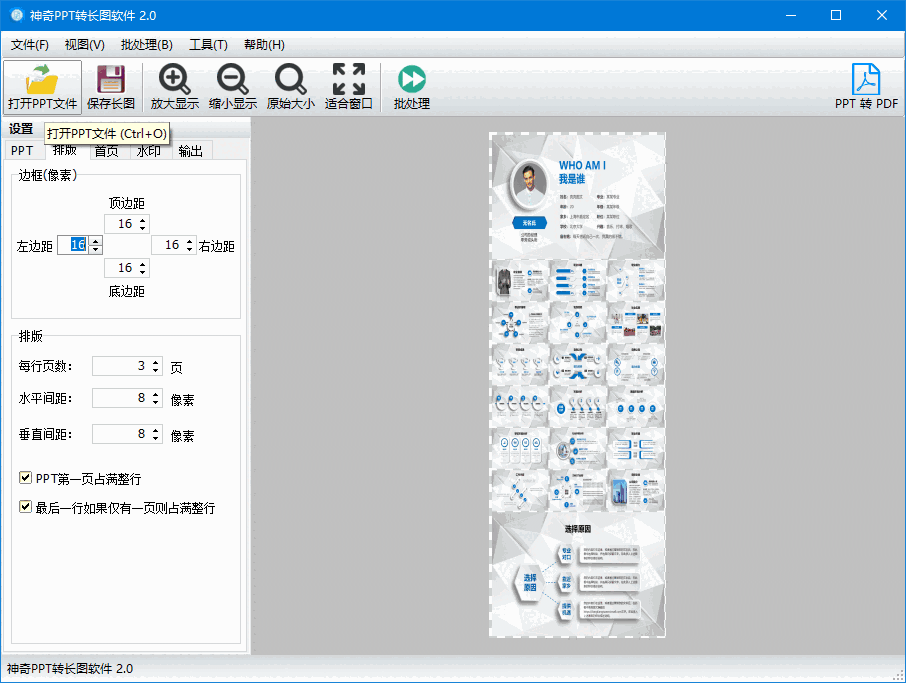Switch to the 输出 tab
Image resolution: width=906 pixels, height=683 pixels.
click(x=190, y=151)
